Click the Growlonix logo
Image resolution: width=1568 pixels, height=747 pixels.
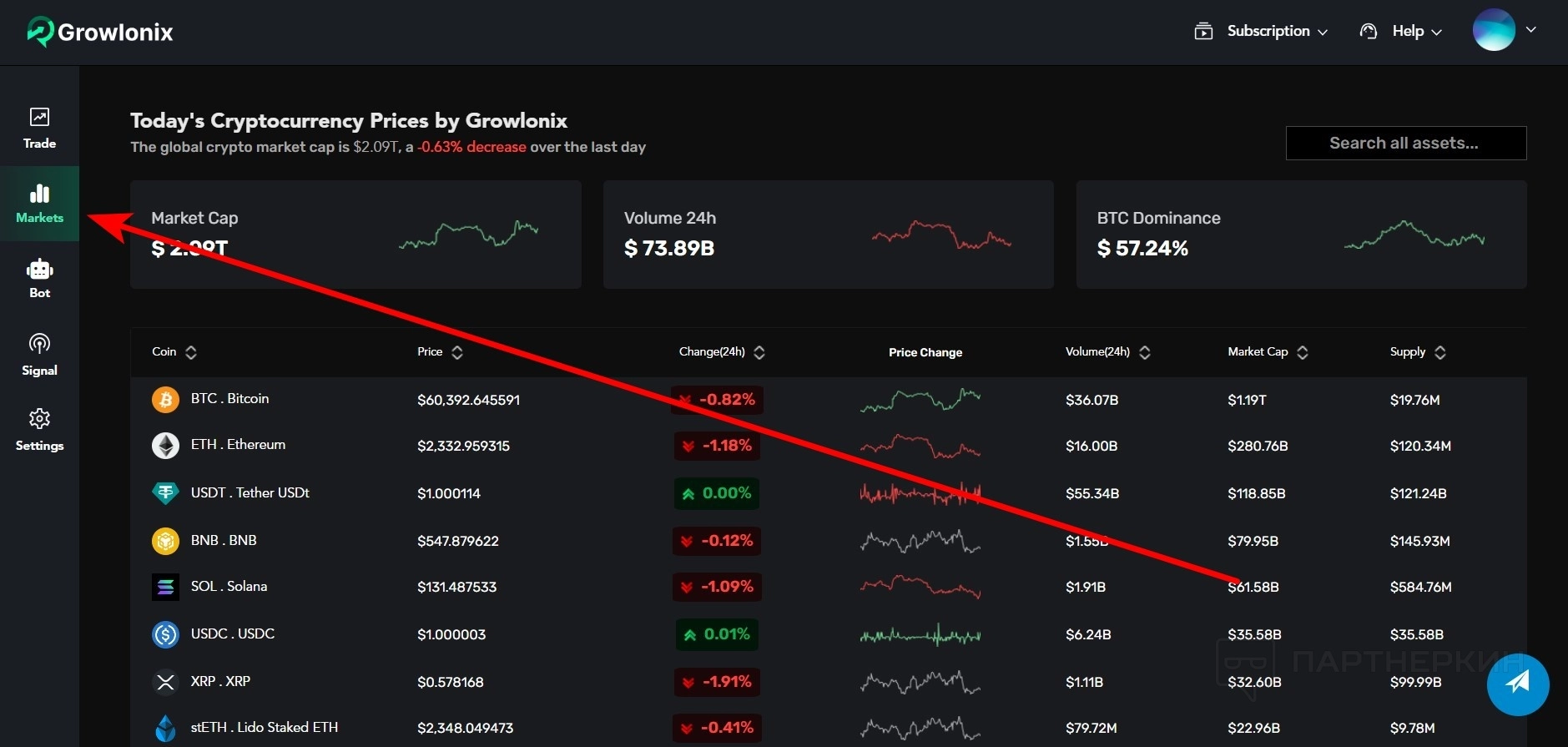pos(100,32)
